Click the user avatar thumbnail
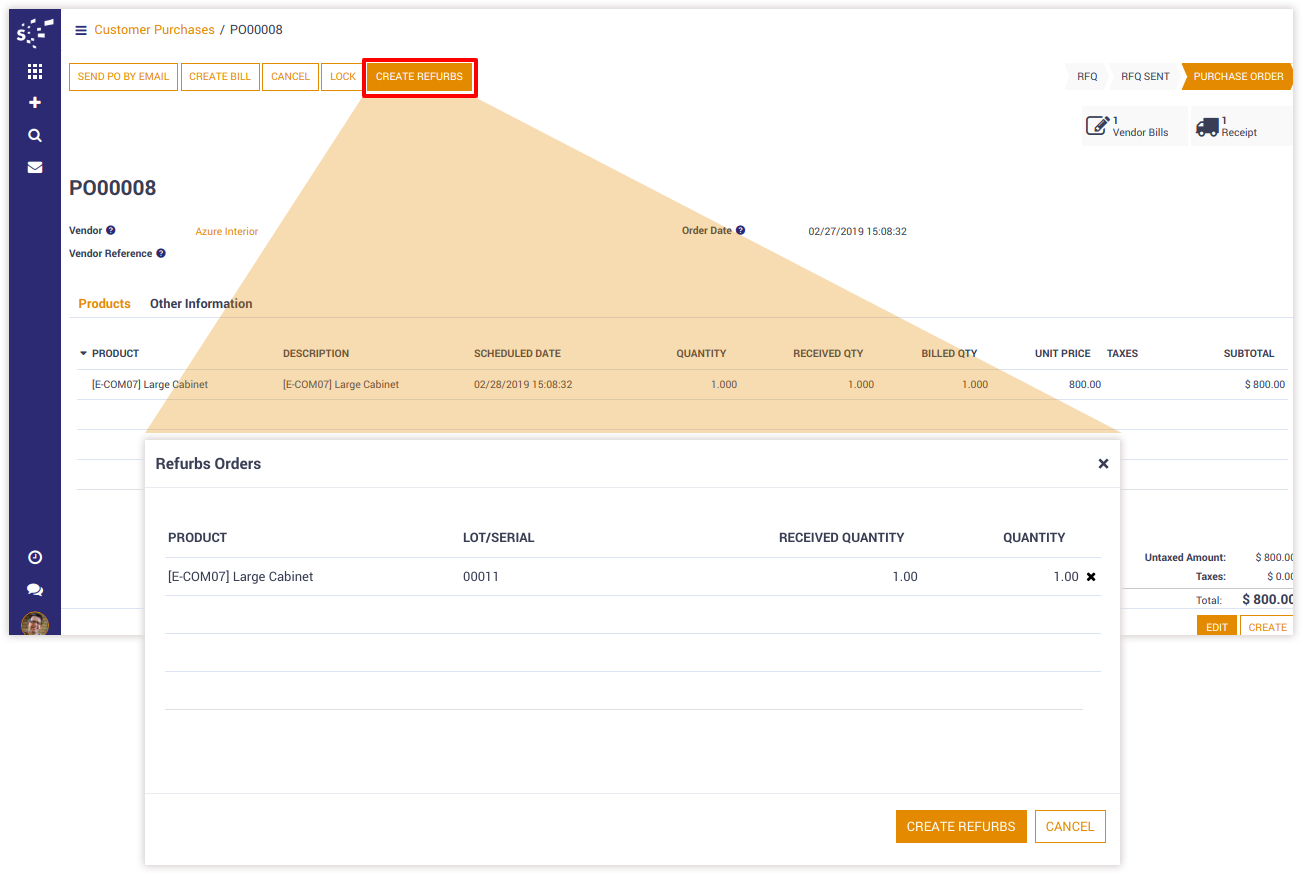 35,623
